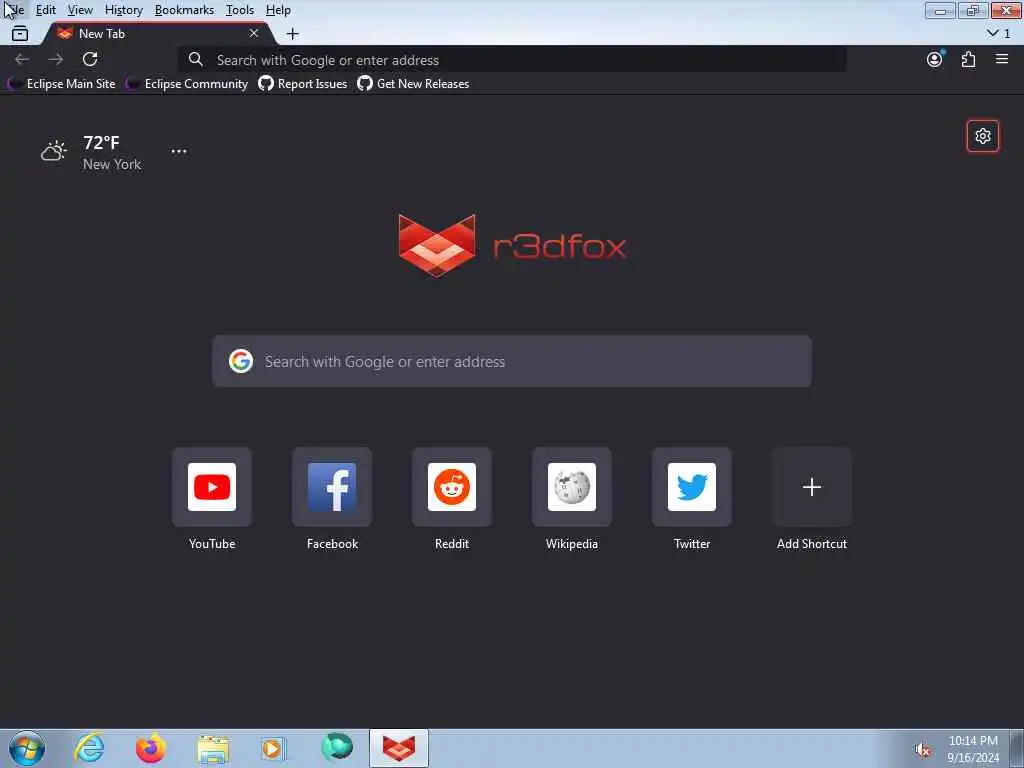Open Windows Media Player on taskbar
This screenshot has width=1024, height=768.
[x=273, y=748]
